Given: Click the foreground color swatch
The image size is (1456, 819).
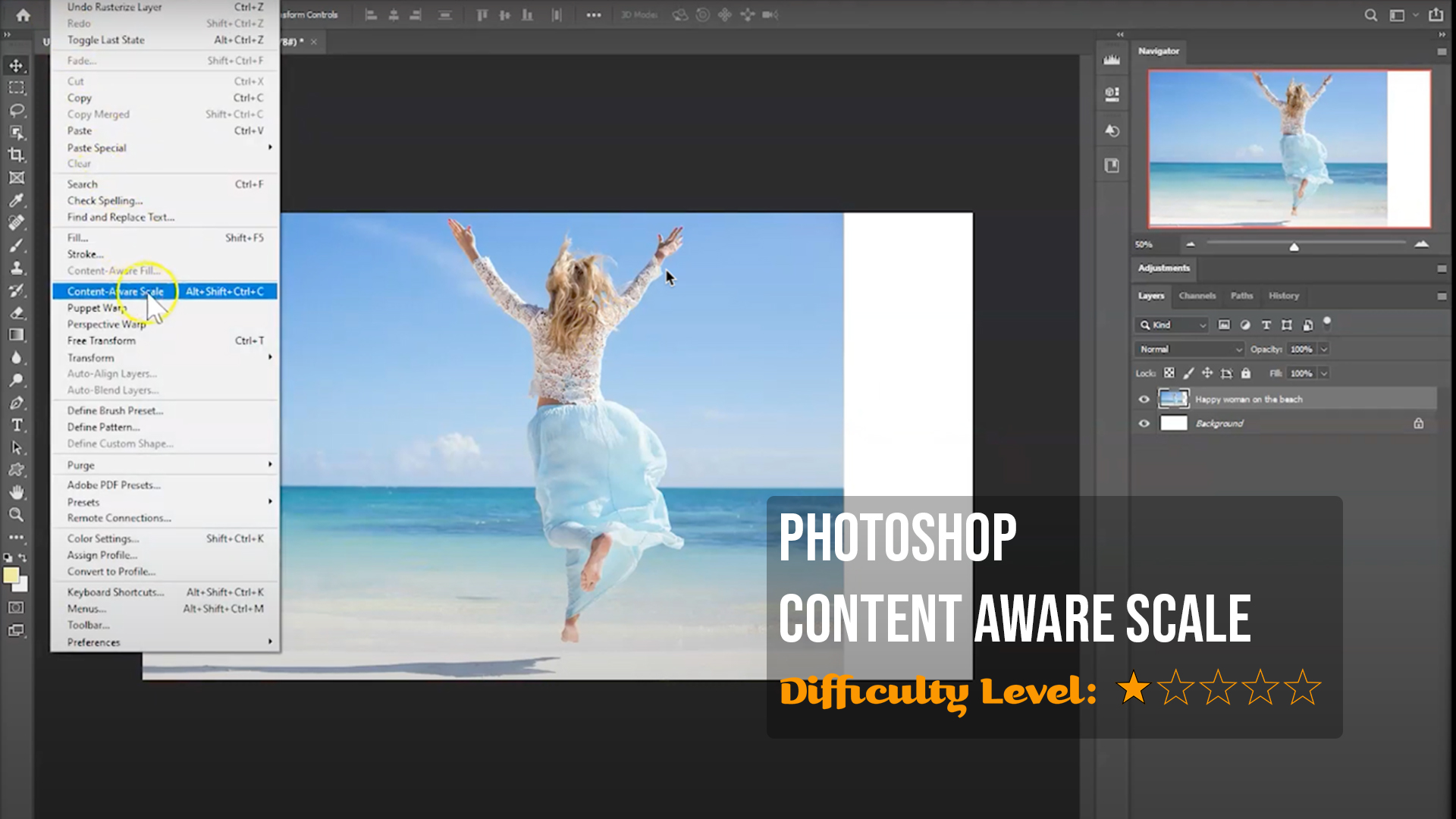Looking at the screenshot, I should [x=11, y=576].
